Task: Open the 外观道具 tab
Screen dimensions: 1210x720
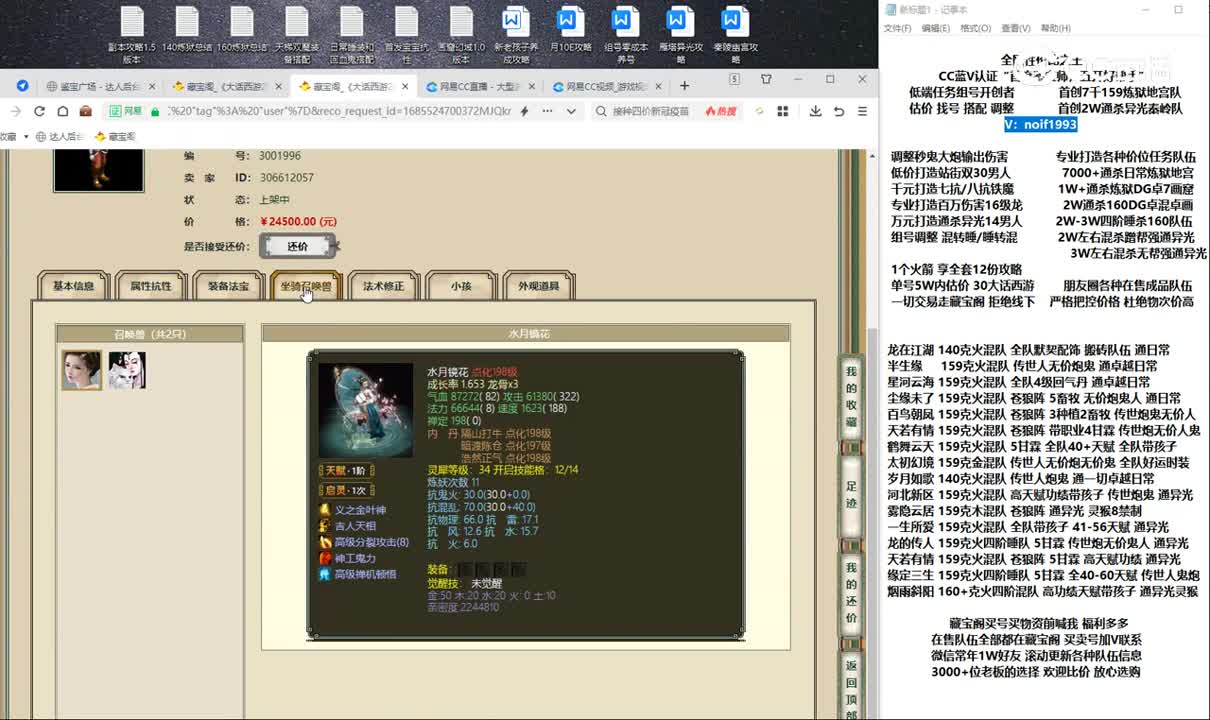Action: pyautogui.click(x=538, y=286)
